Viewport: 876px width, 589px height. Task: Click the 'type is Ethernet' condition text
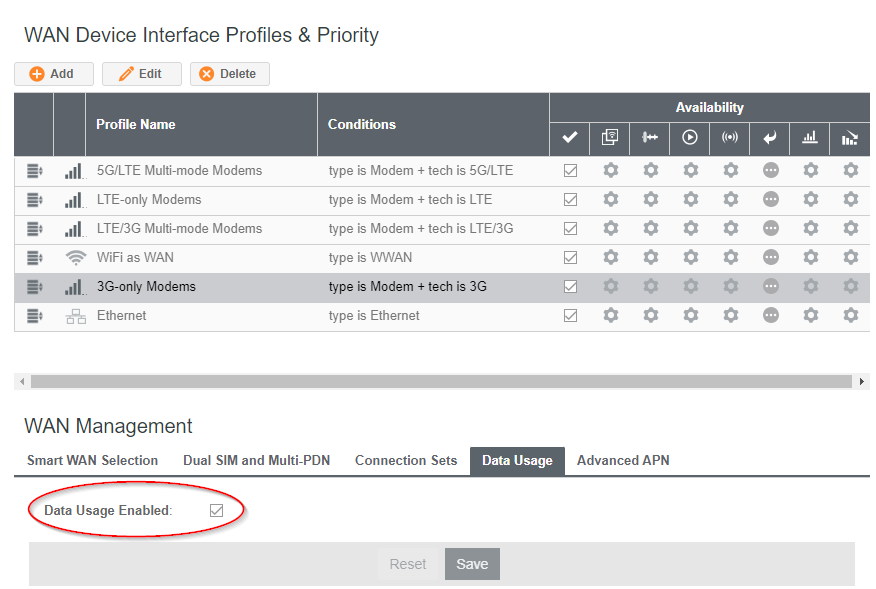pos(374,316)
